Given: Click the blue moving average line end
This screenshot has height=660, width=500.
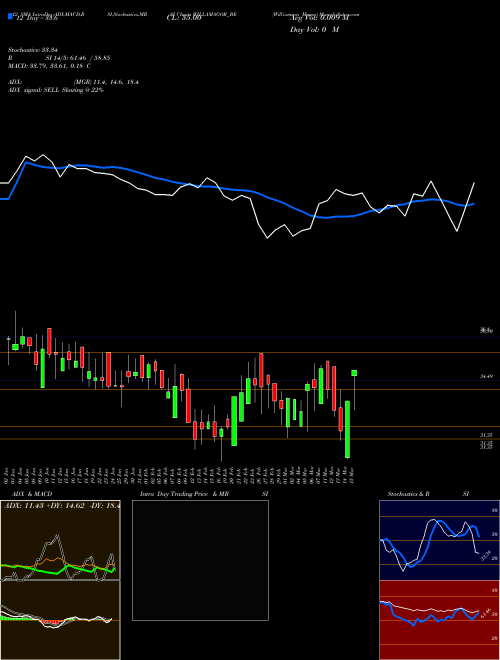Looking at the screenshot, I should point(473,204).
